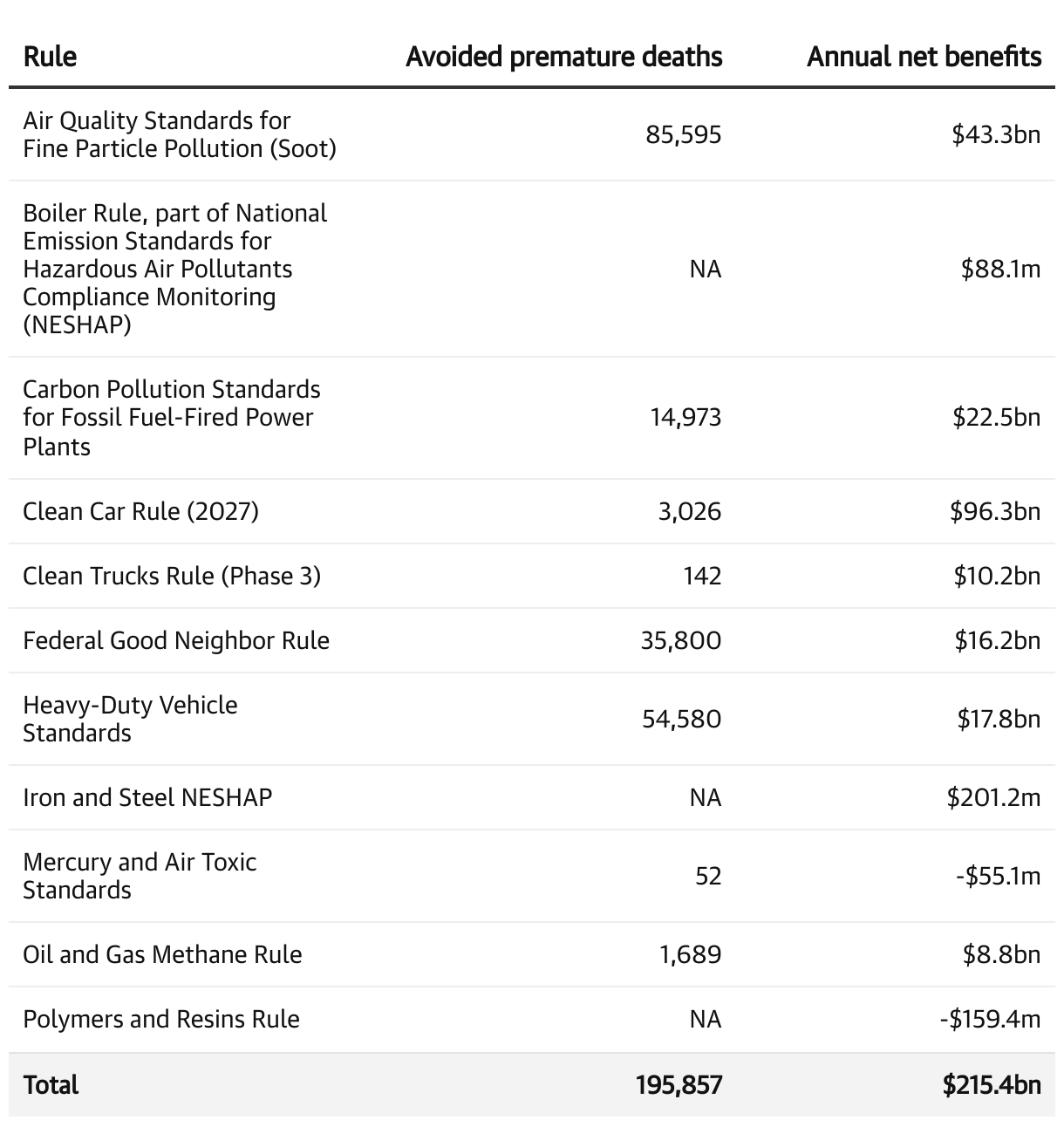Click the $215.4bn total benefits value
The height and width of the screenshot is (1127, 1064).
tap(992, 1084)
